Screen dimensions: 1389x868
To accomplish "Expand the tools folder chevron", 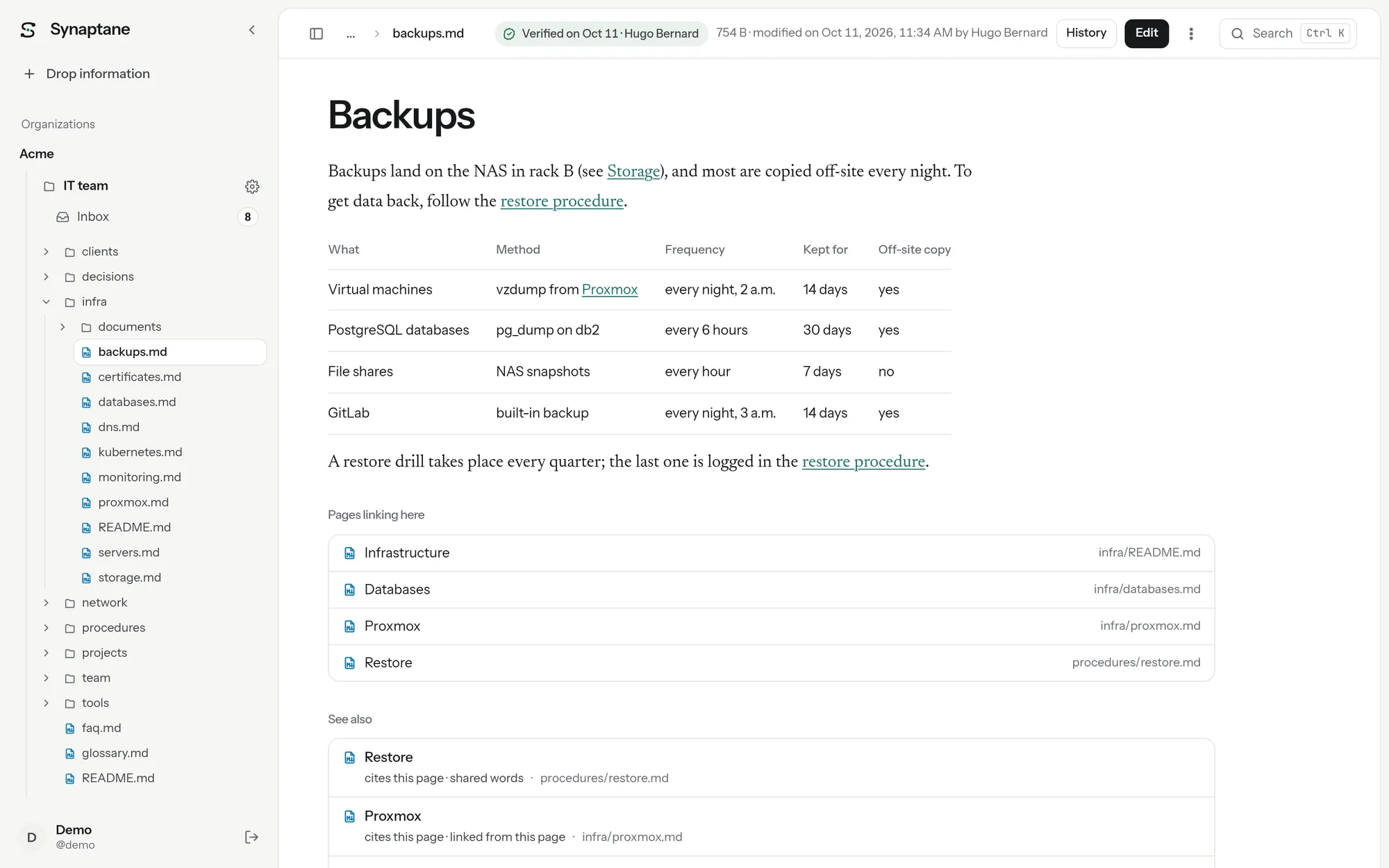I will [46, 703].
